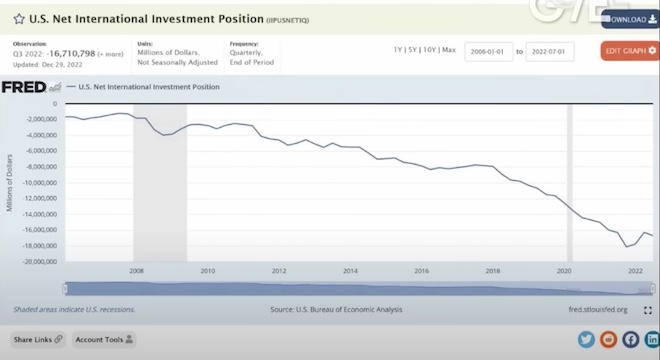The height and width of the screenshot is (360, 660).
Task: Expand the Account Tools dropdown
Action: tap(104, 339)
